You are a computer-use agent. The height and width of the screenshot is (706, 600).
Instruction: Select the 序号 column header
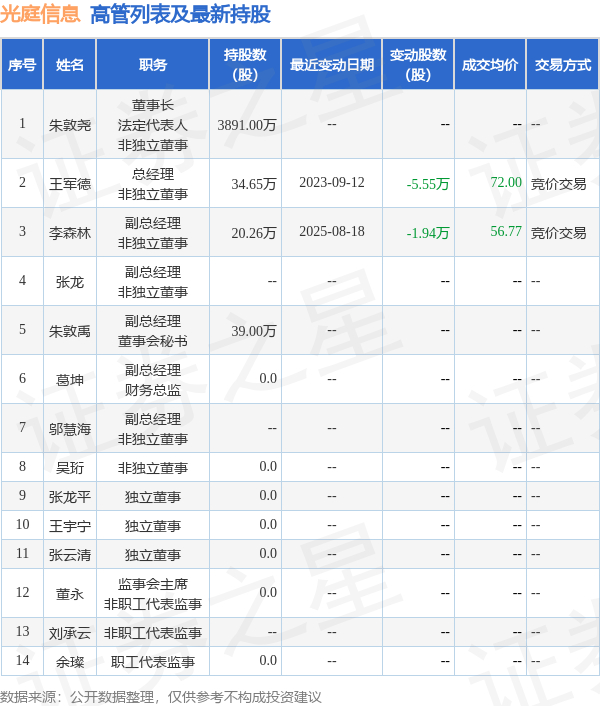22,65
